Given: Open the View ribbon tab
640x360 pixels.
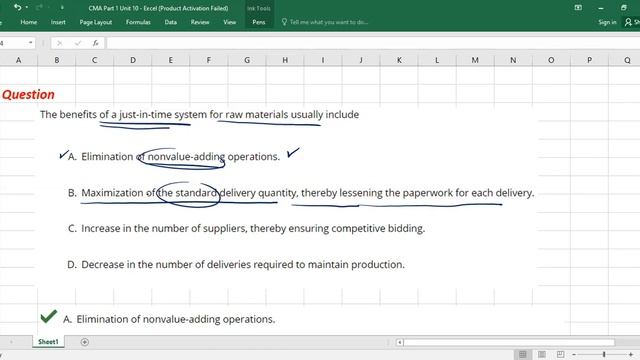Looking at the screenshot, I should pos(229,22).
